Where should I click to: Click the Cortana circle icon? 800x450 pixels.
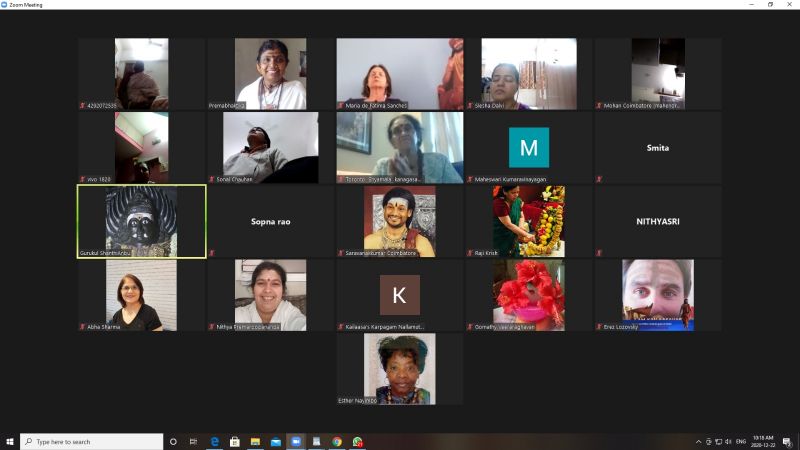173,441
